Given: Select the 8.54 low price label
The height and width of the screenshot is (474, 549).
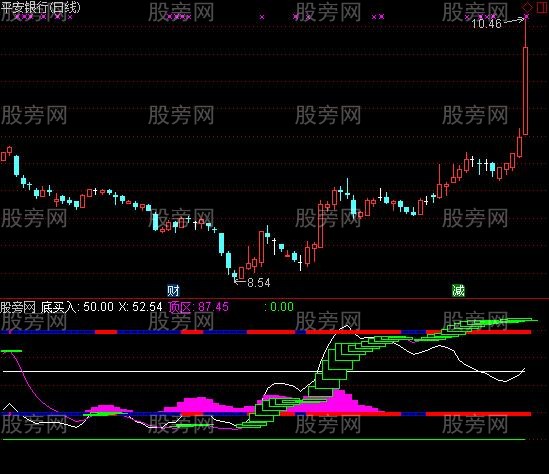Looking at the screenshot, I should [x=259, y=283].
